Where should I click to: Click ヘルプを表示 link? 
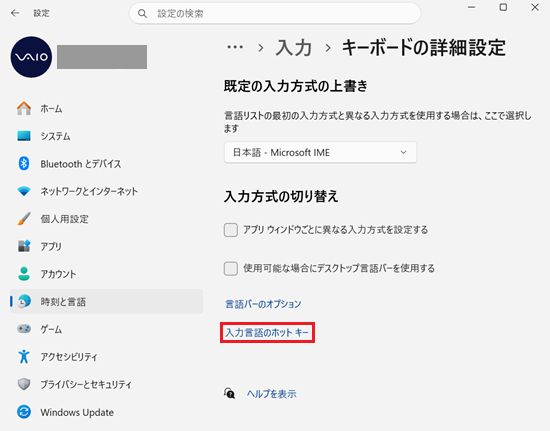(x=271, y=393)
